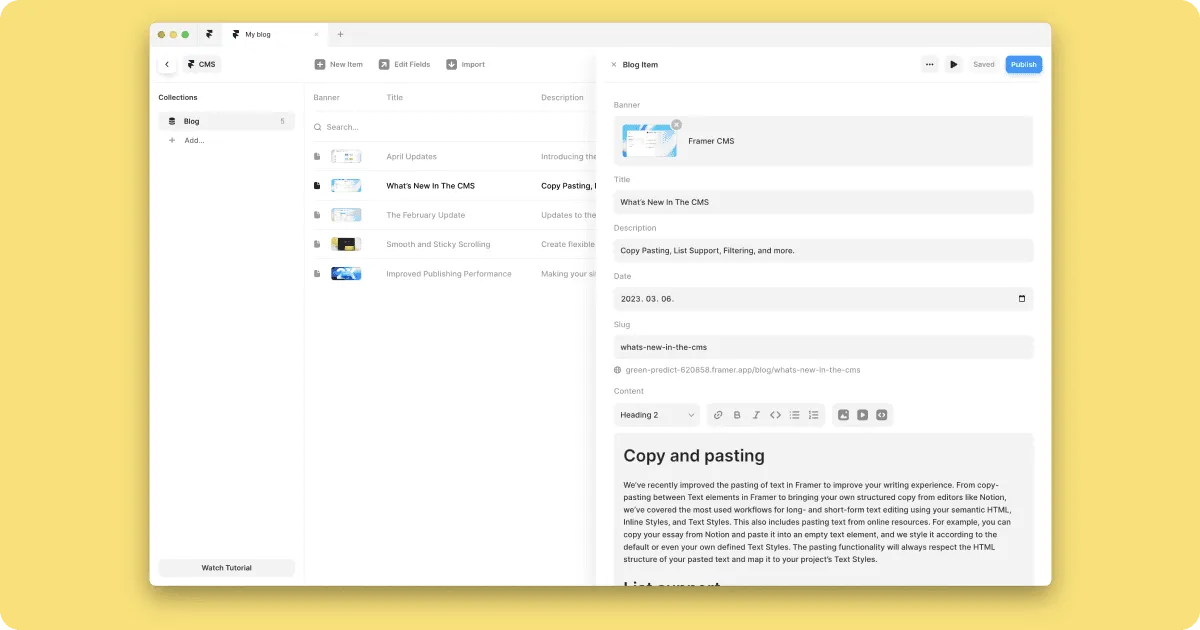Open the Heading 2 text style dropdown
1200x630 pixels.
[x=657, y=415]
